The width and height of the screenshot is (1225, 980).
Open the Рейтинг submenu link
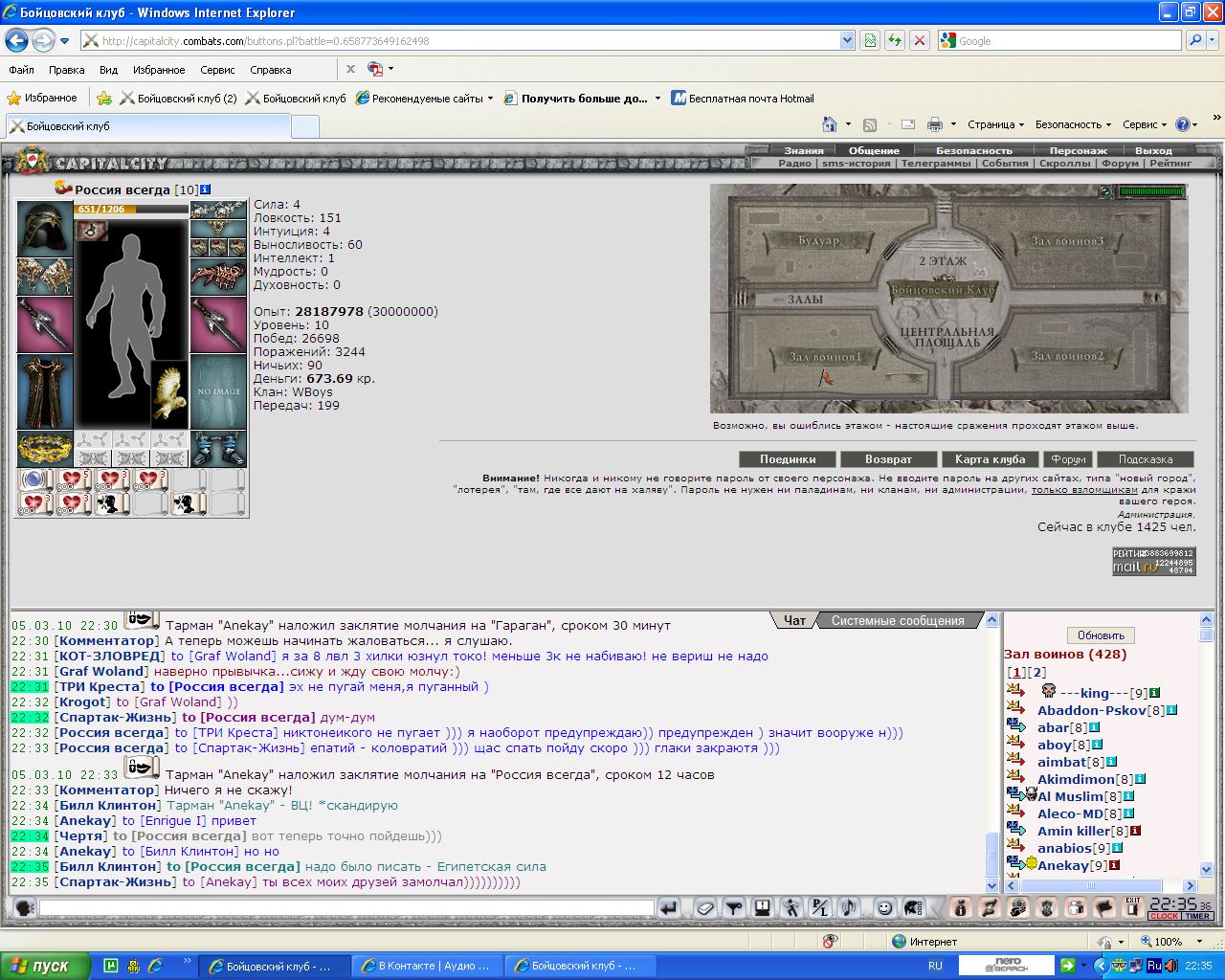click(1170, 164)
